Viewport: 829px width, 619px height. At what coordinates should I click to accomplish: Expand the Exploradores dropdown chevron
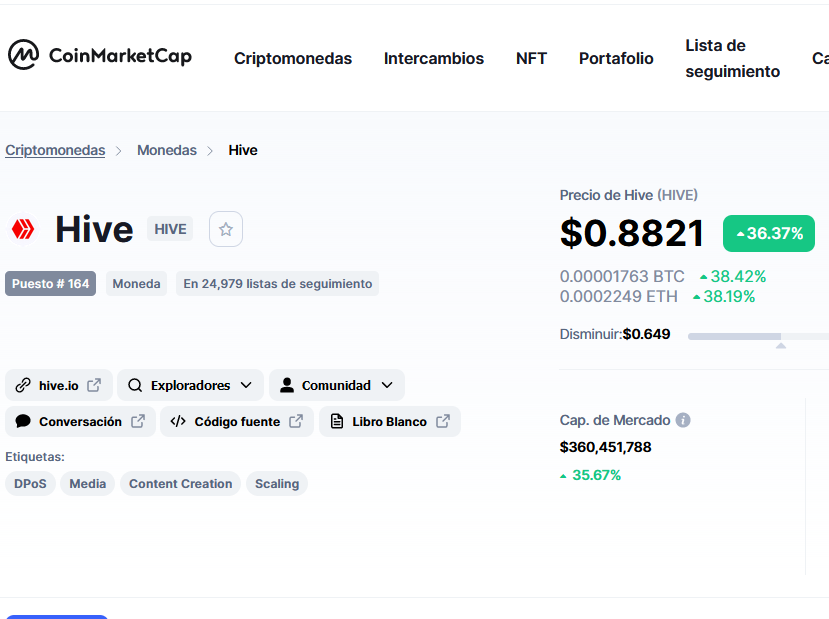(246, 385)
